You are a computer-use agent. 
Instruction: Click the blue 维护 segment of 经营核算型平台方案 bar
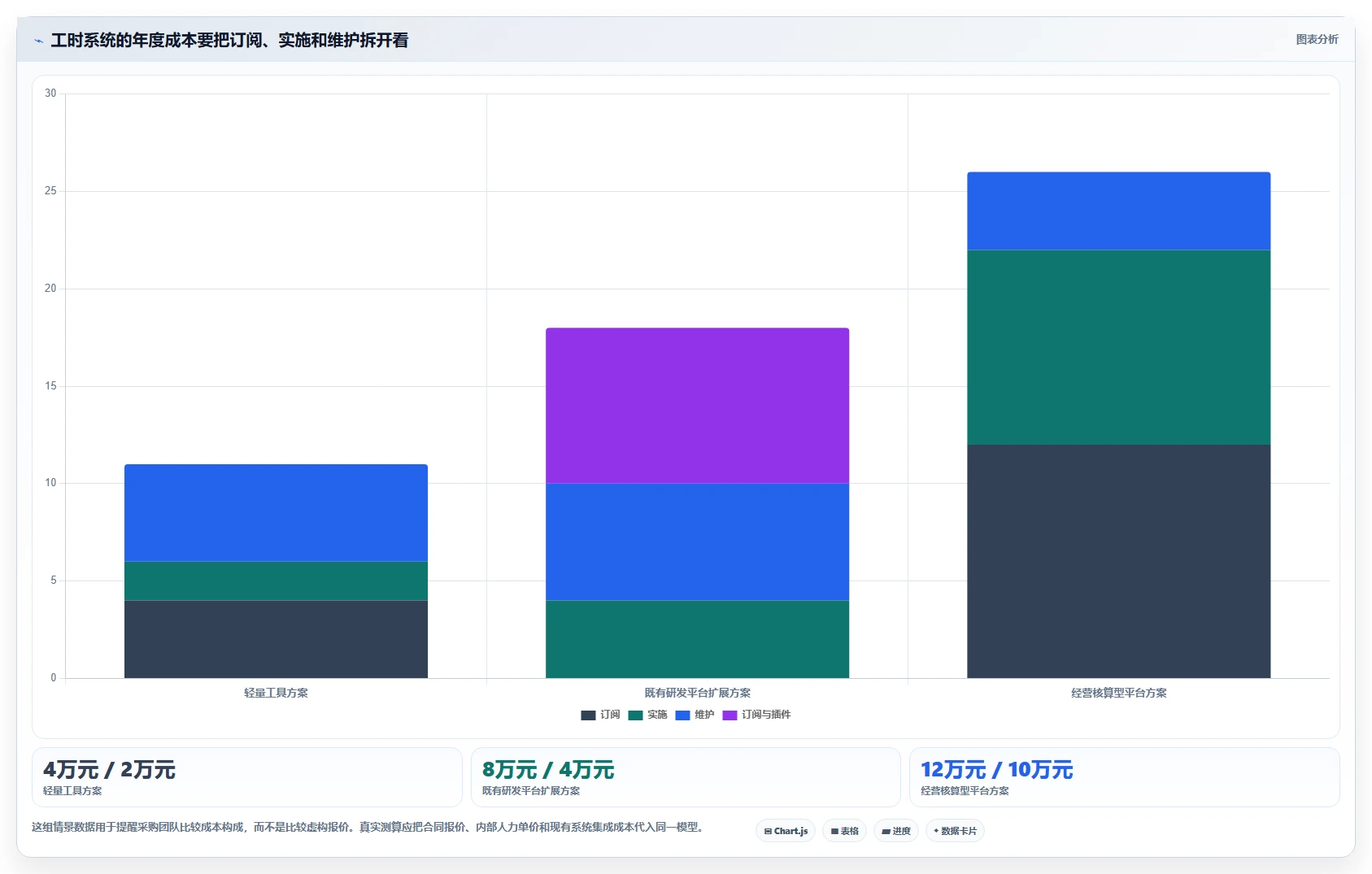[x=1118, y=211]
